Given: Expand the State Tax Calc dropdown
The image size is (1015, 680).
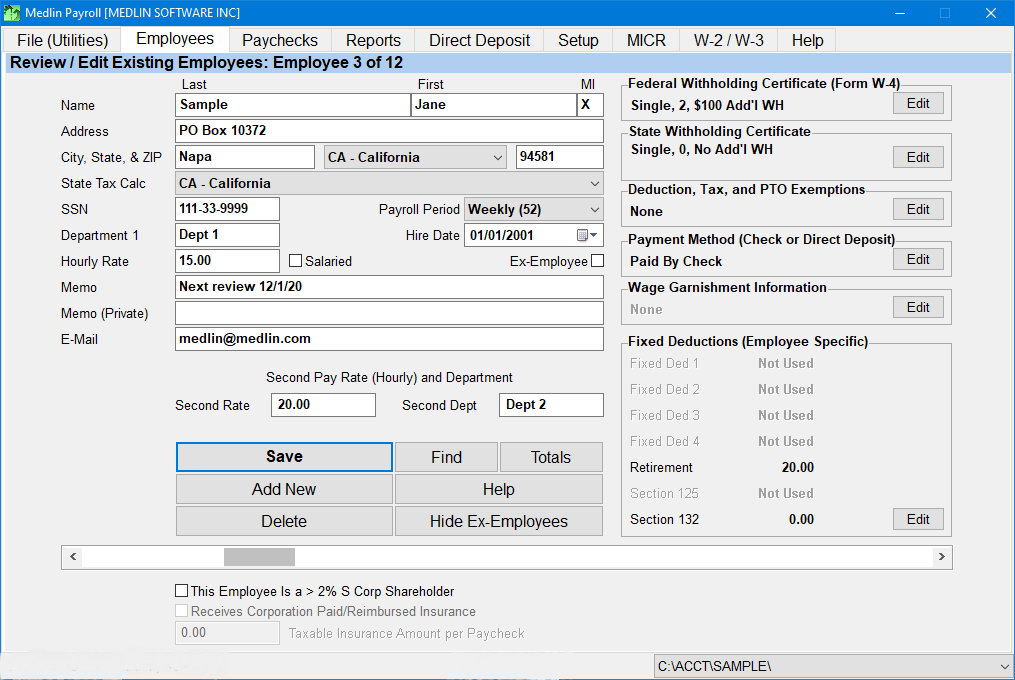Looking at the screenshot, I should click(x=594, y=183).
